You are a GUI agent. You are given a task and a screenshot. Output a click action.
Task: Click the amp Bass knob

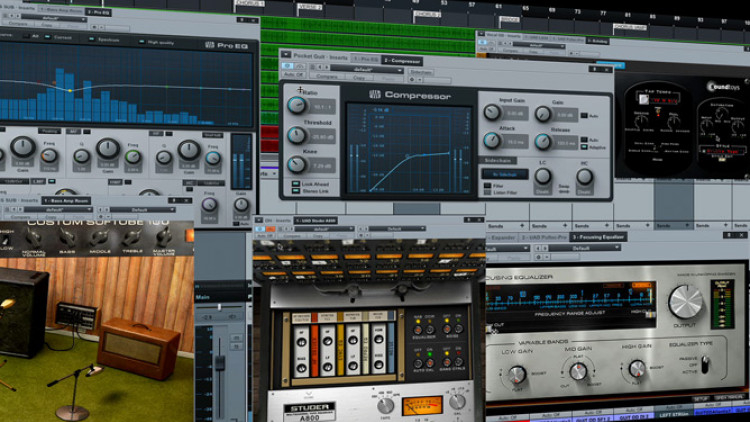tap(67, 238)
